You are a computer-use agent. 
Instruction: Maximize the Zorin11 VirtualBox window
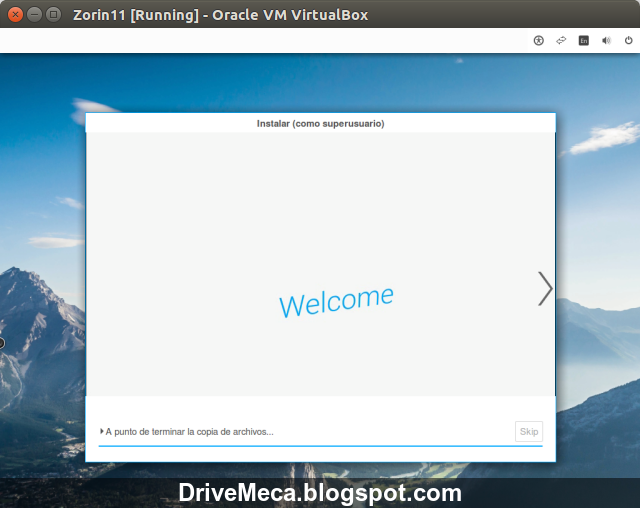tap(53, 15)
